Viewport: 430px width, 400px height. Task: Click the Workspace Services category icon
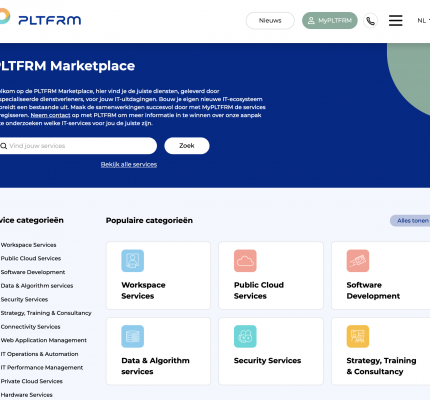132,261
